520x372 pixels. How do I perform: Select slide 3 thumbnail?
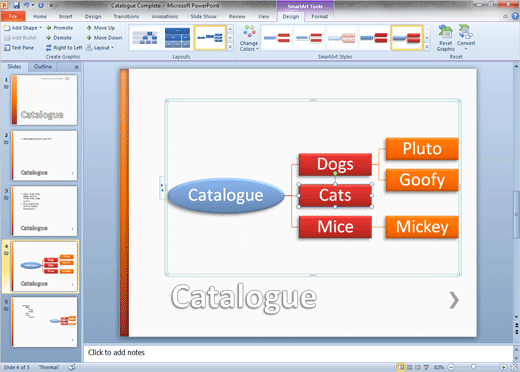[x=44, y=211]
